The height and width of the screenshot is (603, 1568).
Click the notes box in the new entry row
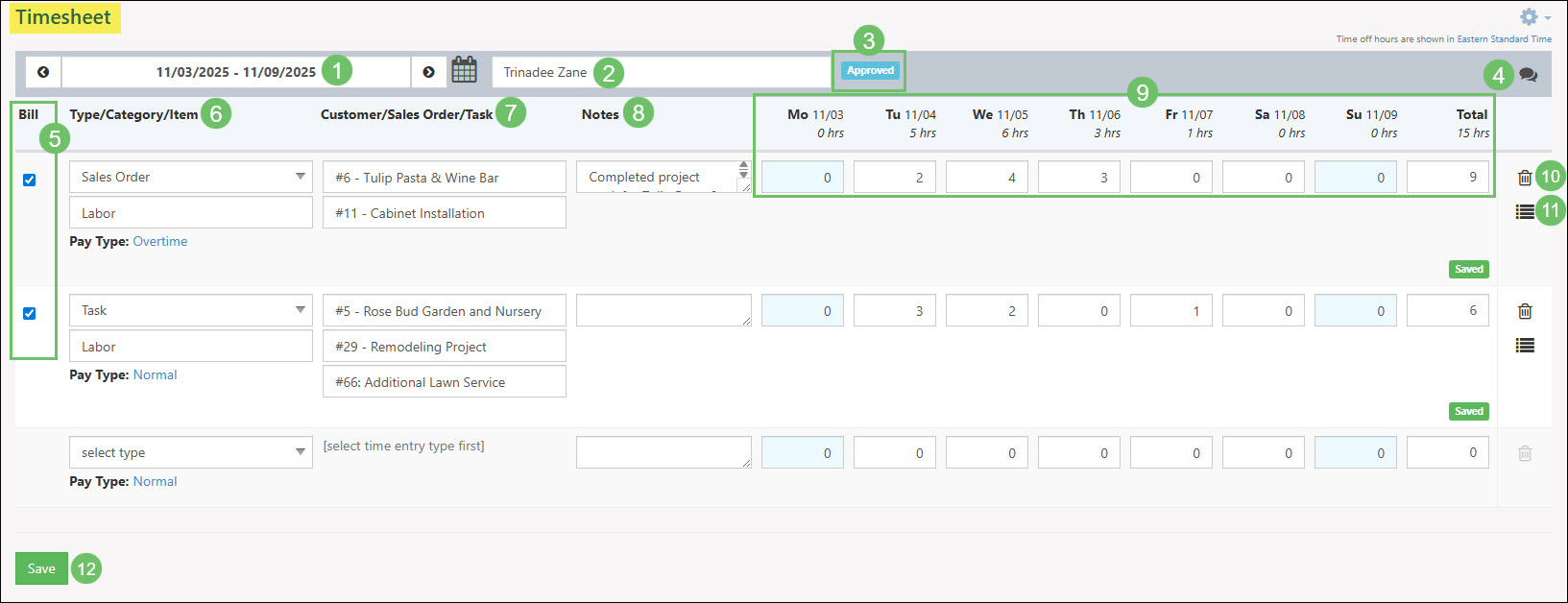[x=663, y=452]
